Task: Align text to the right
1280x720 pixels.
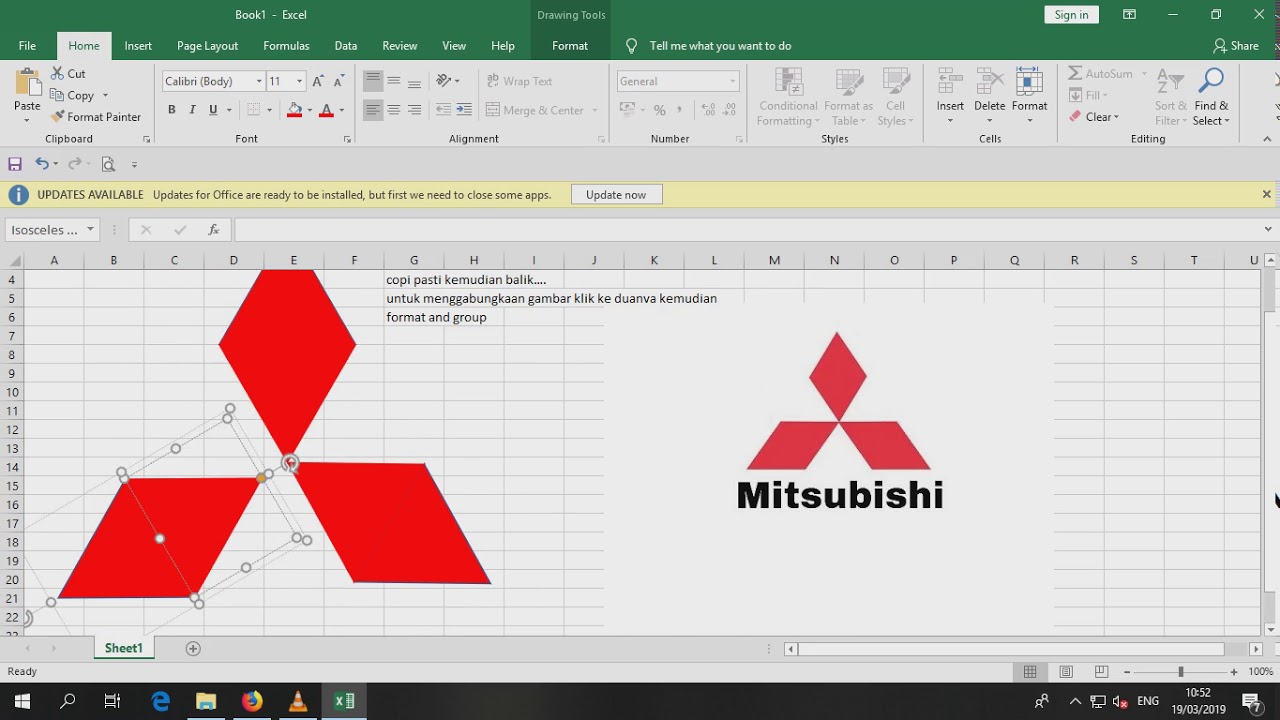Action: point(415,110)
